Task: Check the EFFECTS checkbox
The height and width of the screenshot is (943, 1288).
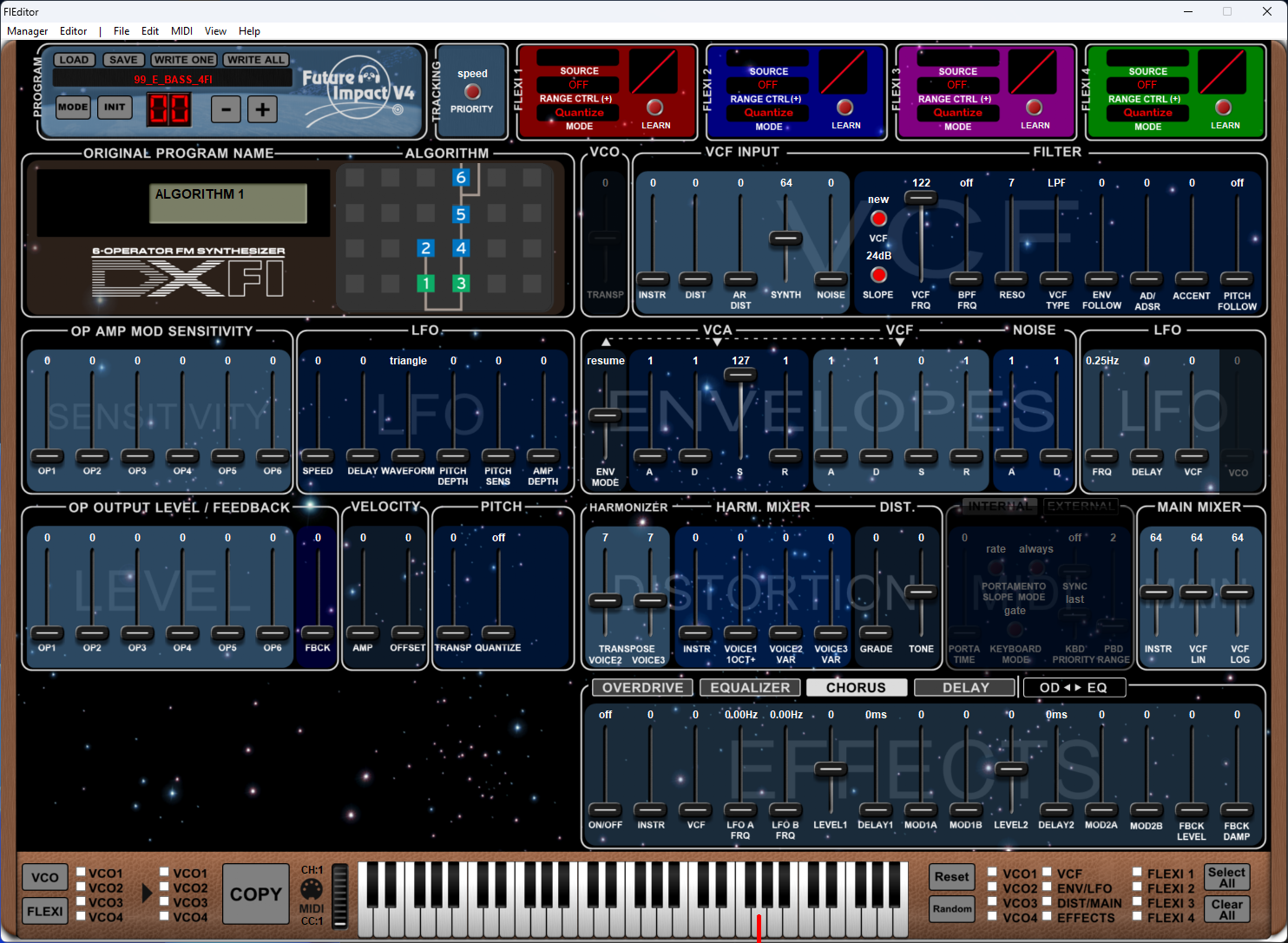Action: 1047,917
